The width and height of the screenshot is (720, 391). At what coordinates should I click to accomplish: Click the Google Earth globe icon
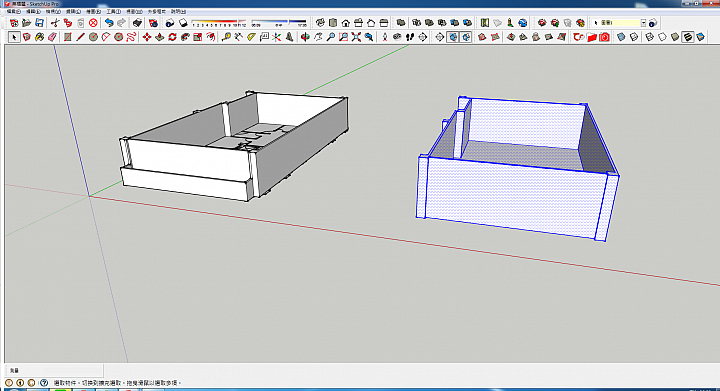click(x=523, y=22)
